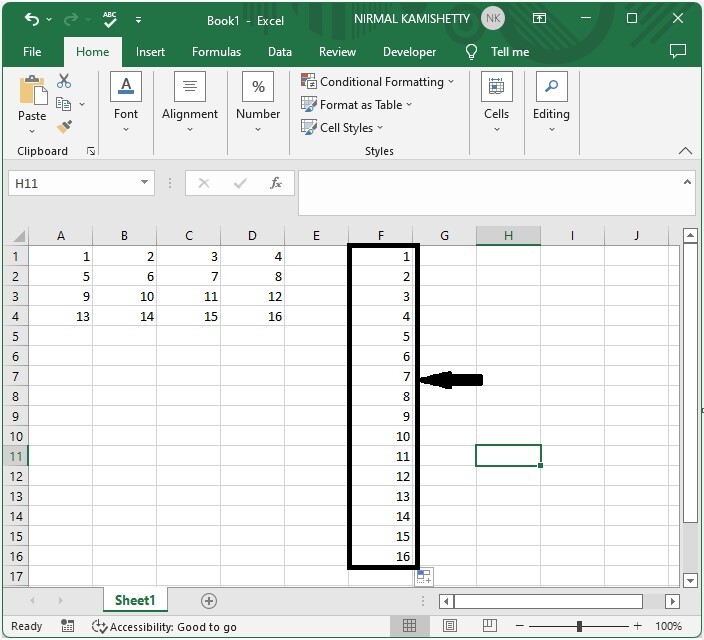Select row 11 header
Screen dimensions: 704x640
16,457
